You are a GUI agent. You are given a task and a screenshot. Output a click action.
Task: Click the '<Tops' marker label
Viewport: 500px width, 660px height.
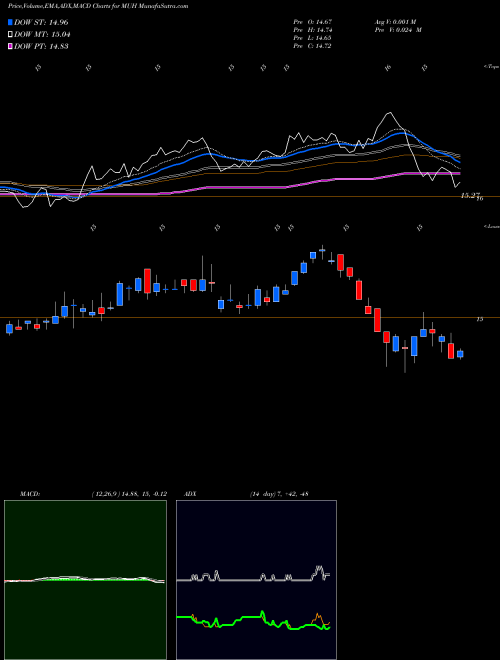click(x=491, y=67)
